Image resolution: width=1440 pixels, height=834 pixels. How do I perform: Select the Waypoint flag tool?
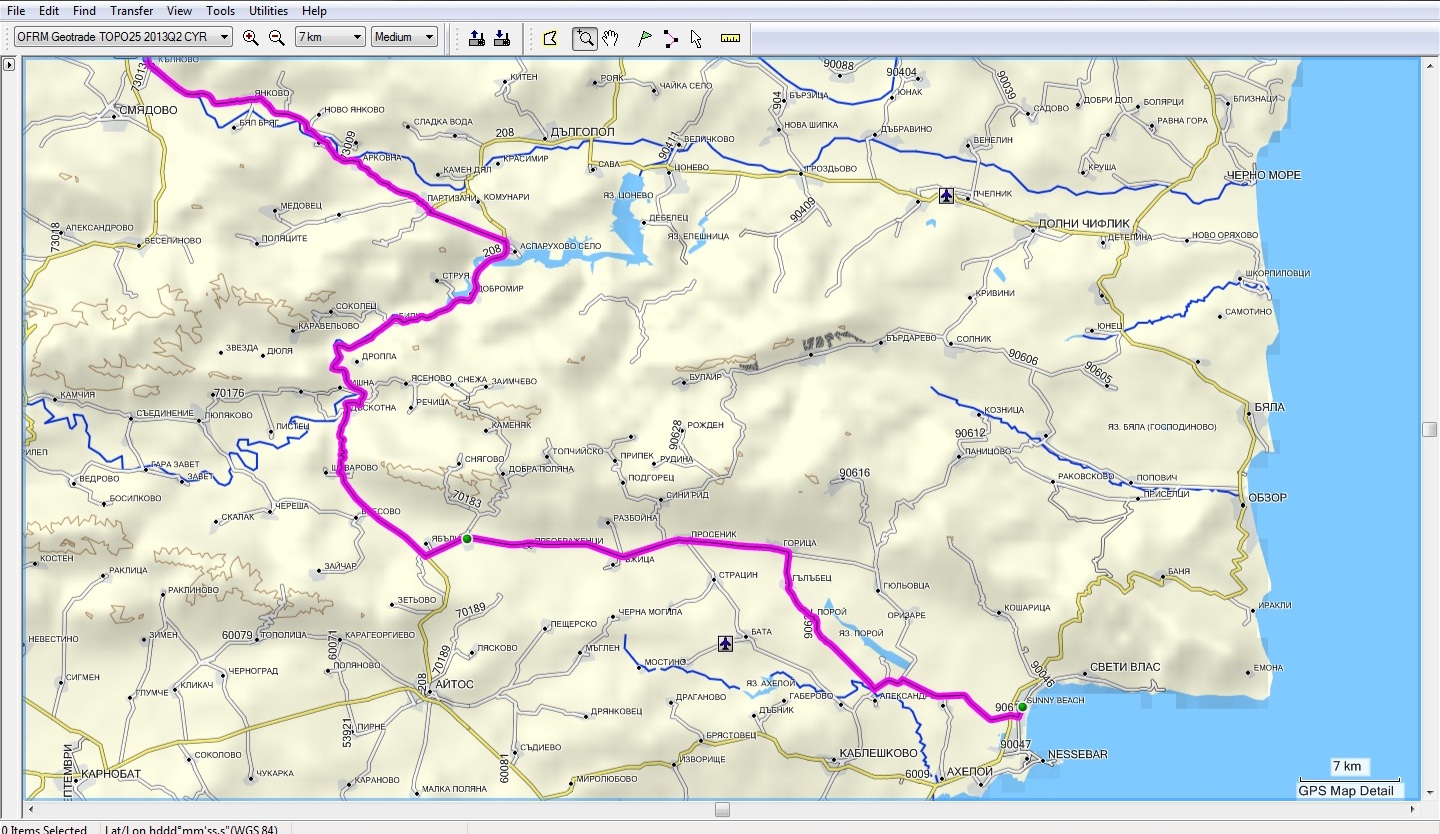[x=645, y=38]
